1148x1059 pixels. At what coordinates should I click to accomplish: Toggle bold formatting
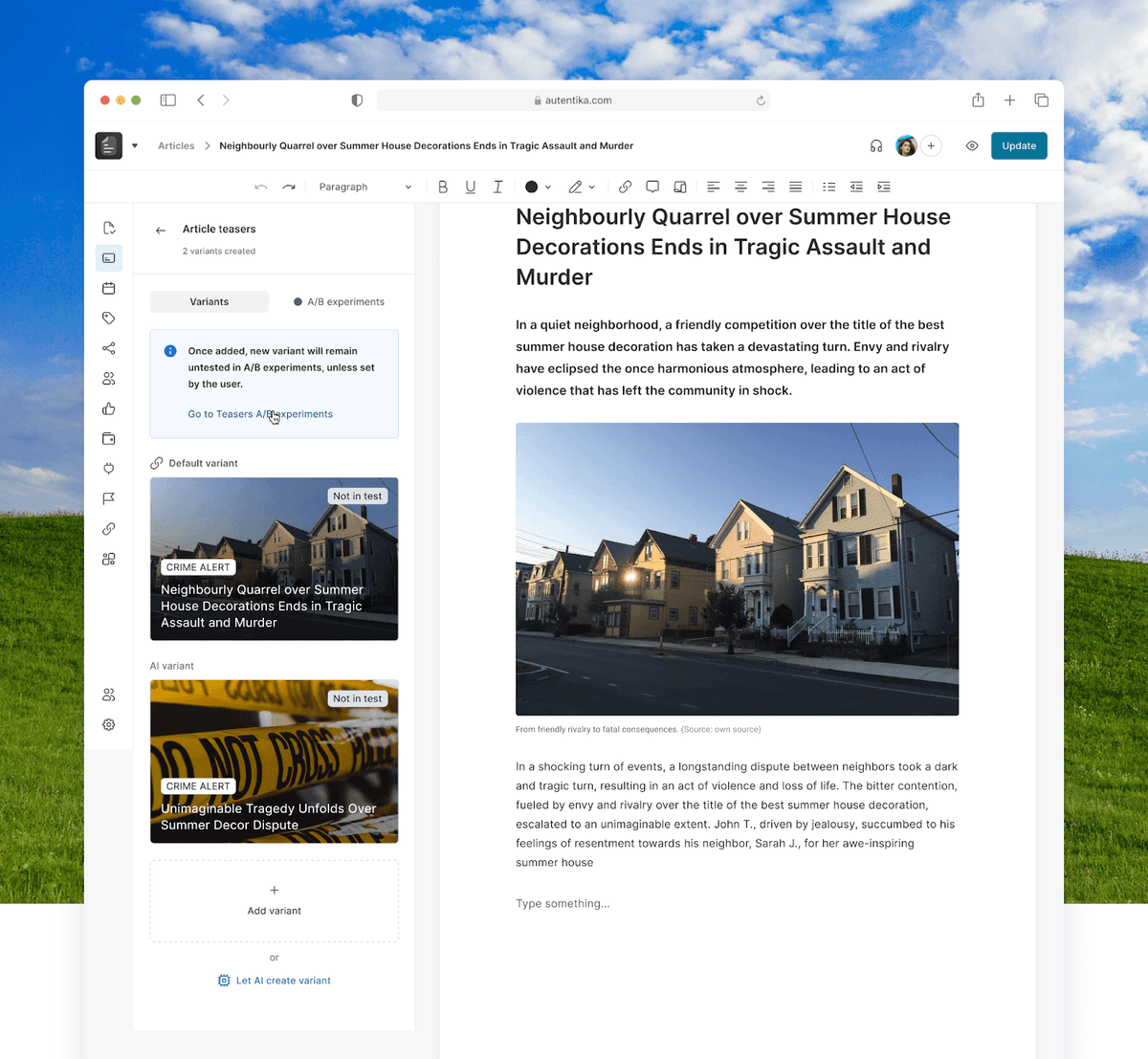tap(443, 187)
